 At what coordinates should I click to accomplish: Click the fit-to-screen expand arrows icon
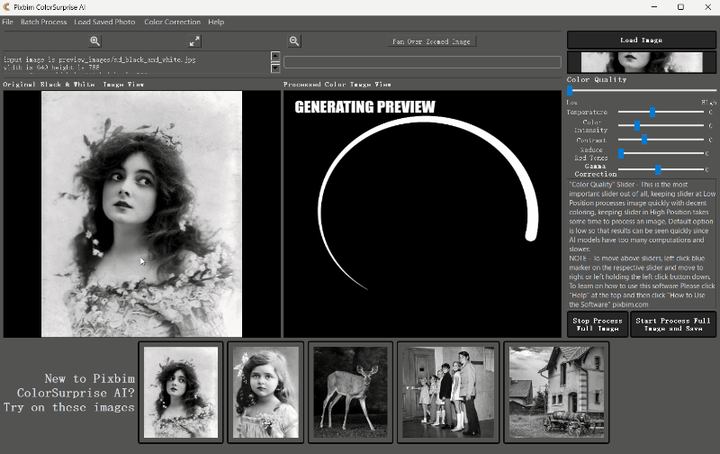[195, 41]
